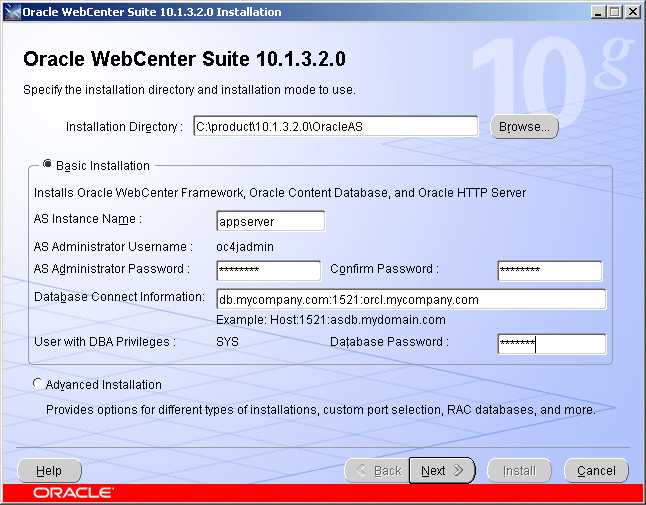The image size is (646, 505).
Task: Minimize the installation window
Action: click(598, 12)
